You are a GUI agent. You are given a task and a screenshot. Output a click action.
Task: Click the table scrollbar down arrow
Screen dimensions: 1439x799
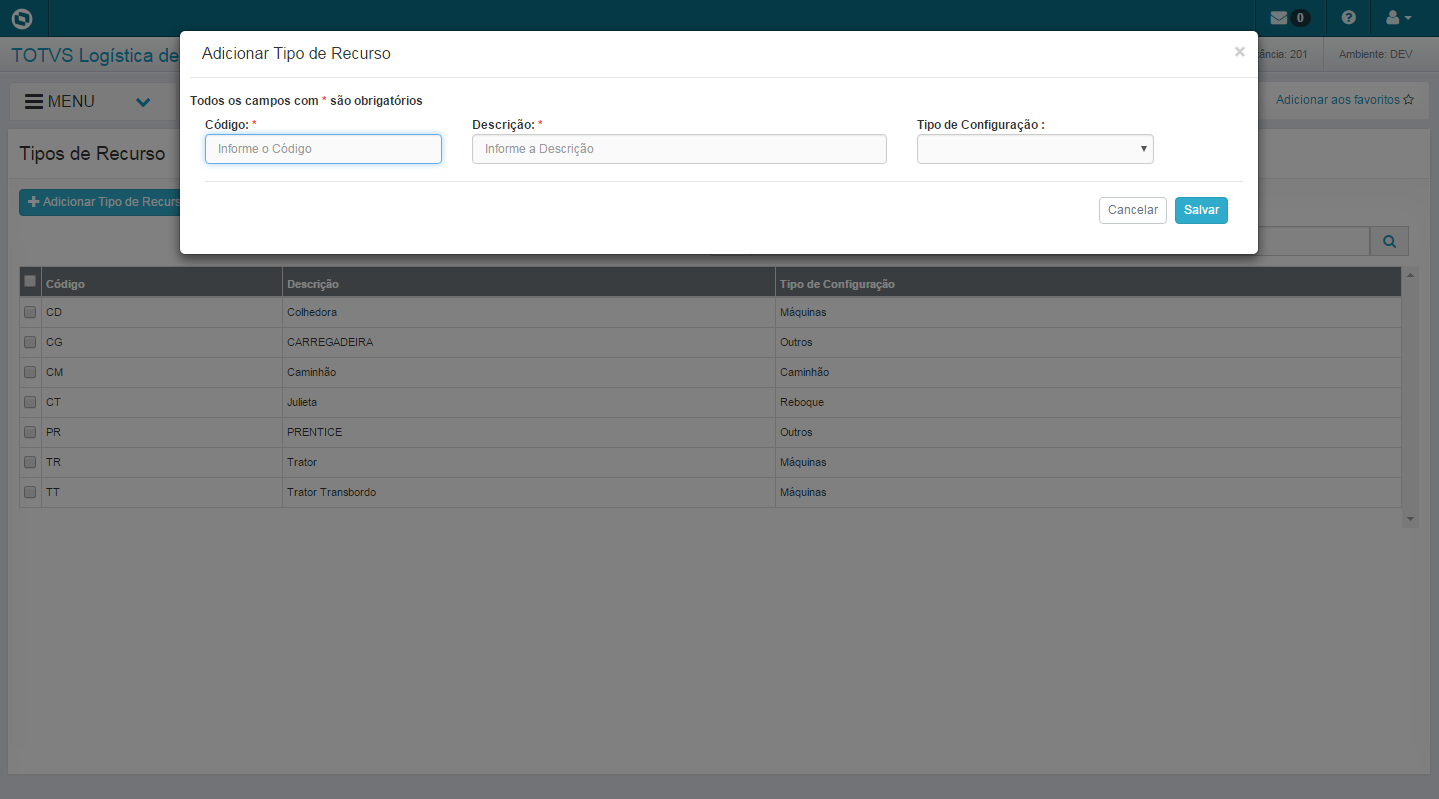(x=1410, y=520)
